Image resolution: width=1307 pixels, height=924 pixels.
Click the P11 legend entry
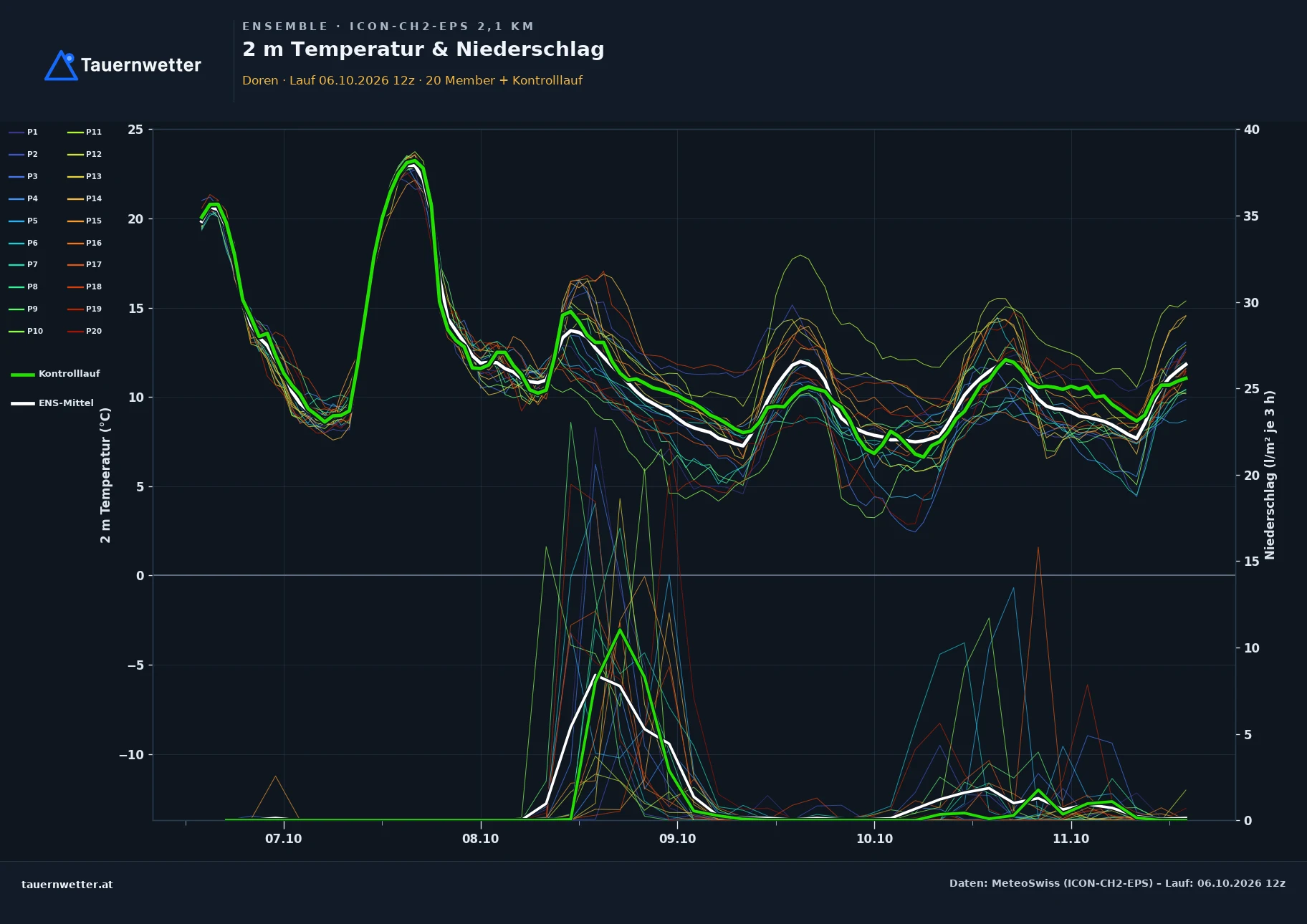click(x=85, y=132)
